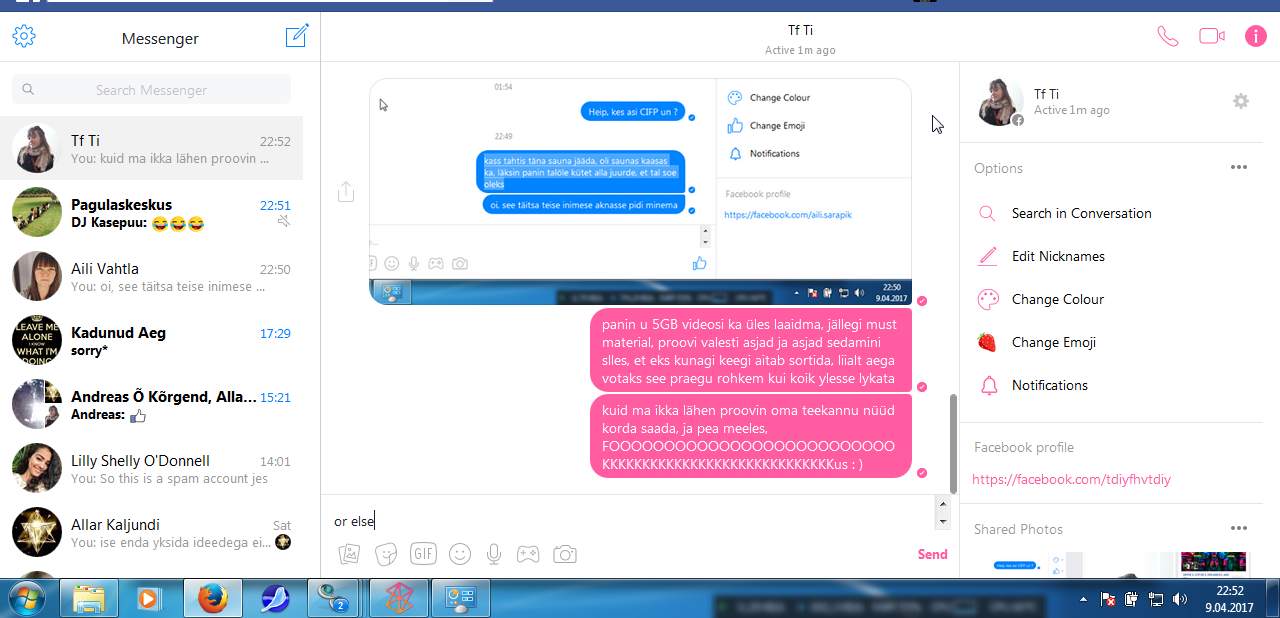Click the message box scroll down arrow

(x=942, y=522)
